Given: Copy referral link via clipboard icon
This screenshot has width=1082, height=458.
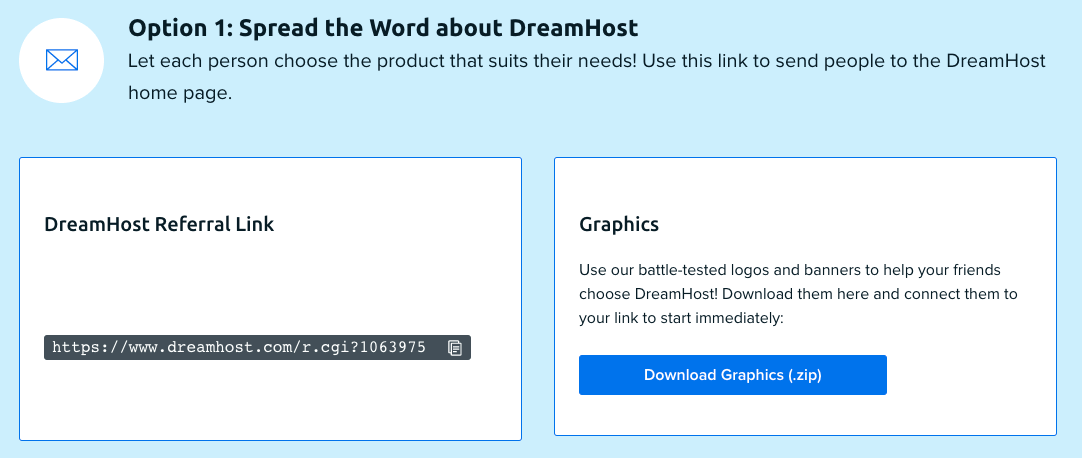Looking at the screenshot, I should coord(455,348).
